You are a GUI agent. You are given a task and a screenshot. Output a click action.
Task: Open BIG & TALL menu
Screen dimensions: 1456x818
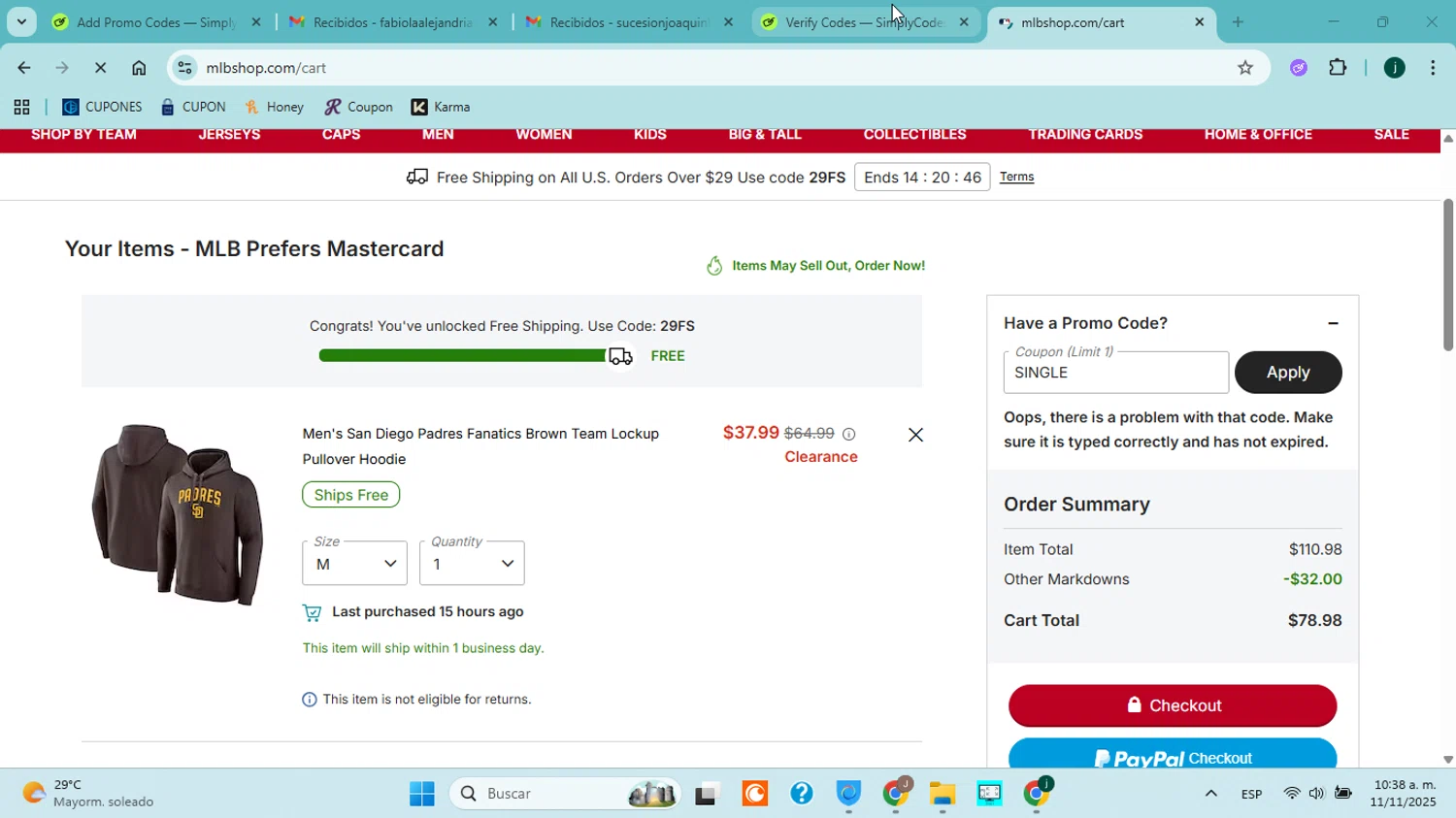[765, 135]
